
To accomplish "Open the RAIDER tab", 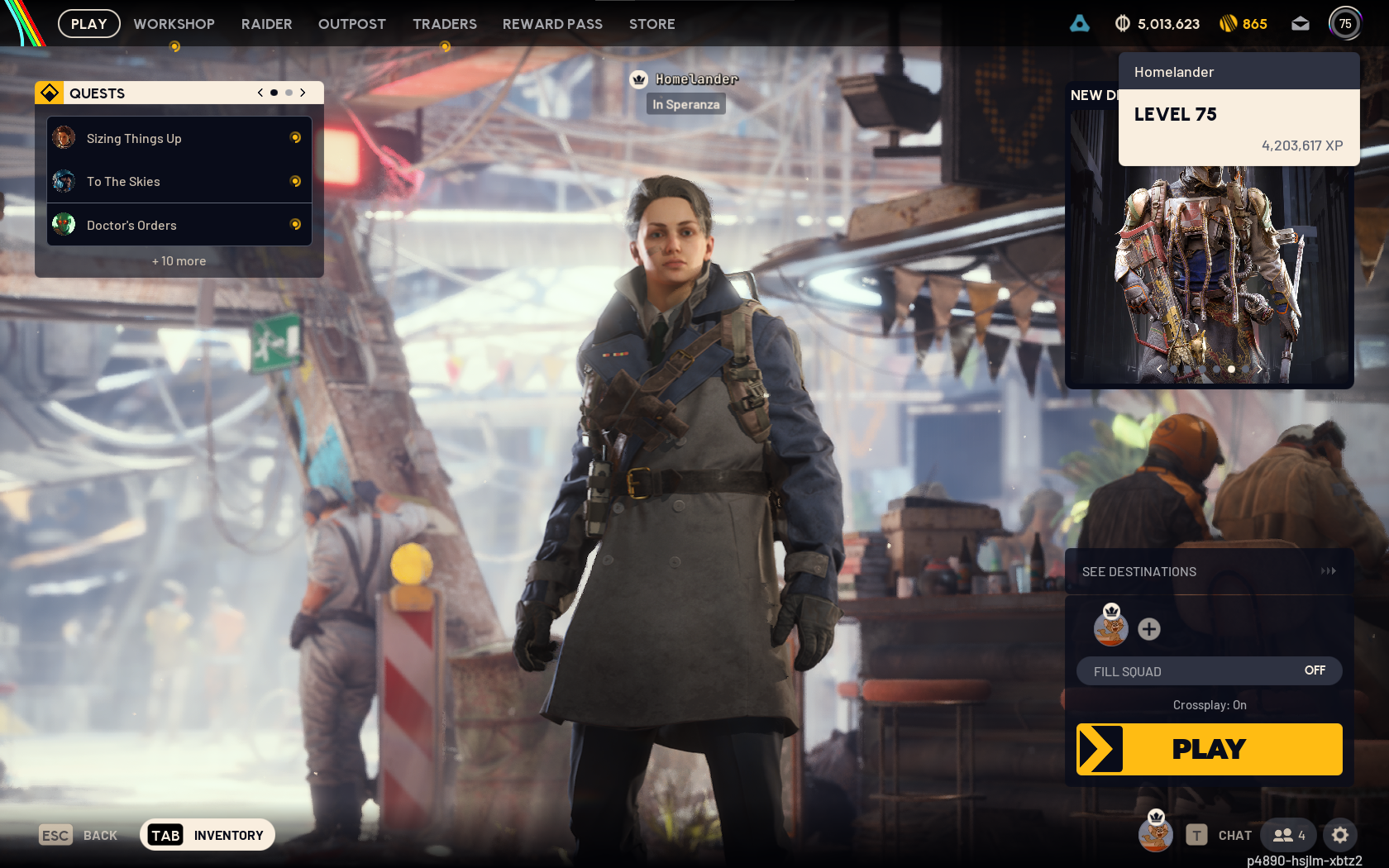I will (x=266, y=24).
